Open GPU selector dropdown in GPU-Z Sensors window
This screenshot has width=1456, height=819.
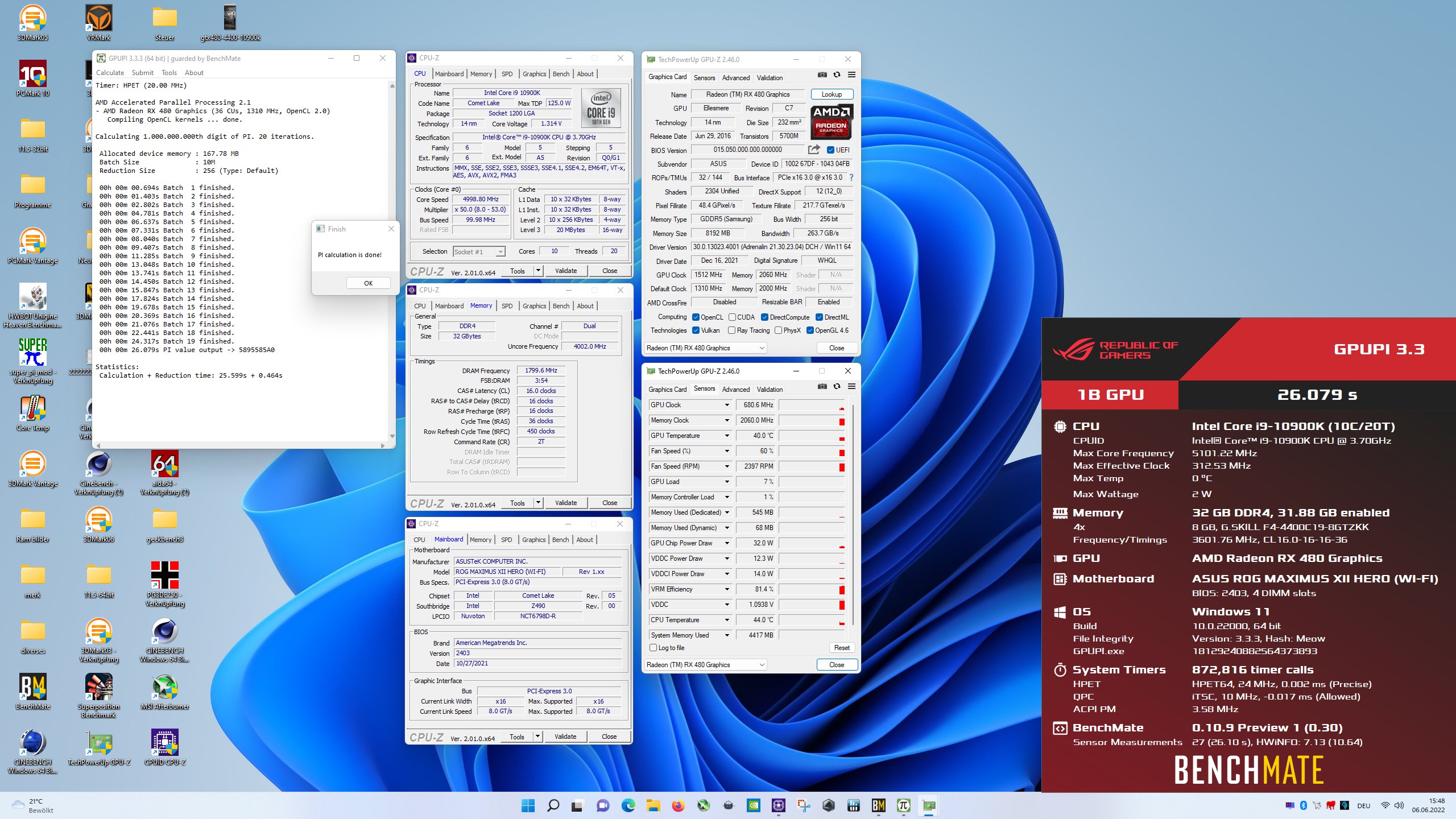pyautogui.click(x=705, y=665)
